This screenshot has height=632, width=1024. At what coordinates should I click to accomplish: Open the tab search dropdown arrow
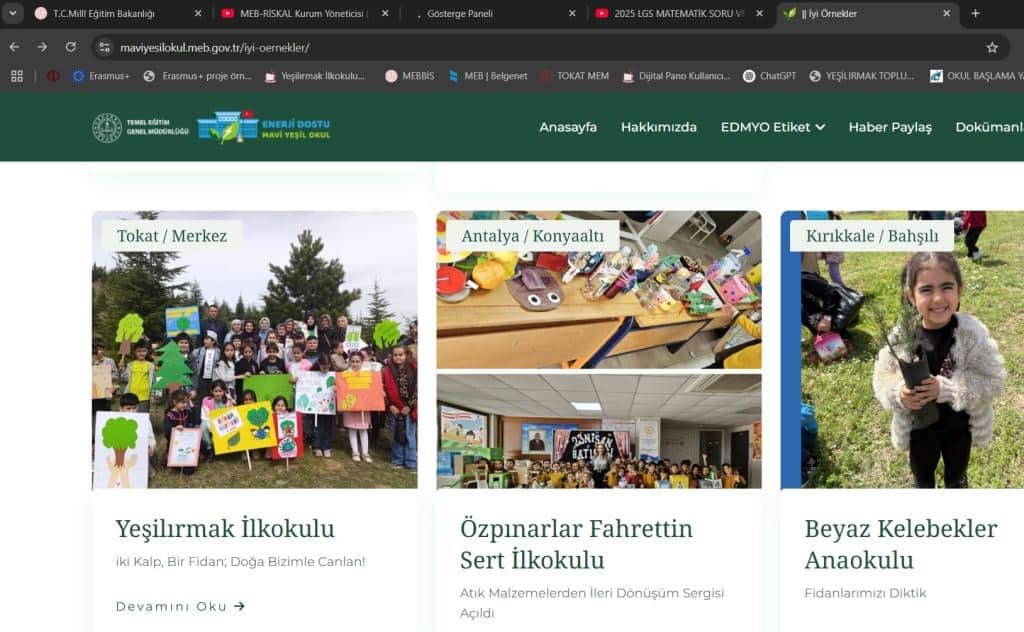click(14, 14)
